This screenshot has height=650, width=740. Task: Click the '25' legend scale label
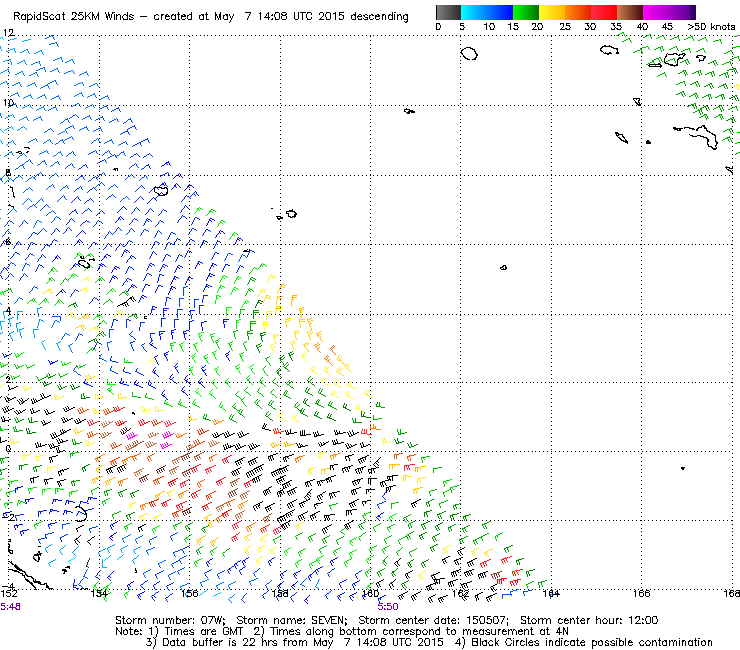[x=565, y=26]
